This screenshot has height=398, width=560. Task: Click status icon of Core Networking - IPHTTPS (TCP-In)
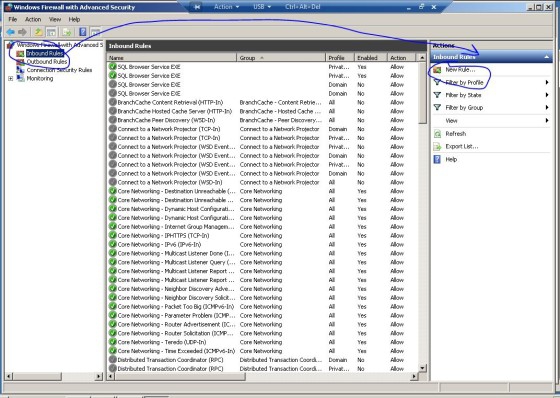coord(113,235)
